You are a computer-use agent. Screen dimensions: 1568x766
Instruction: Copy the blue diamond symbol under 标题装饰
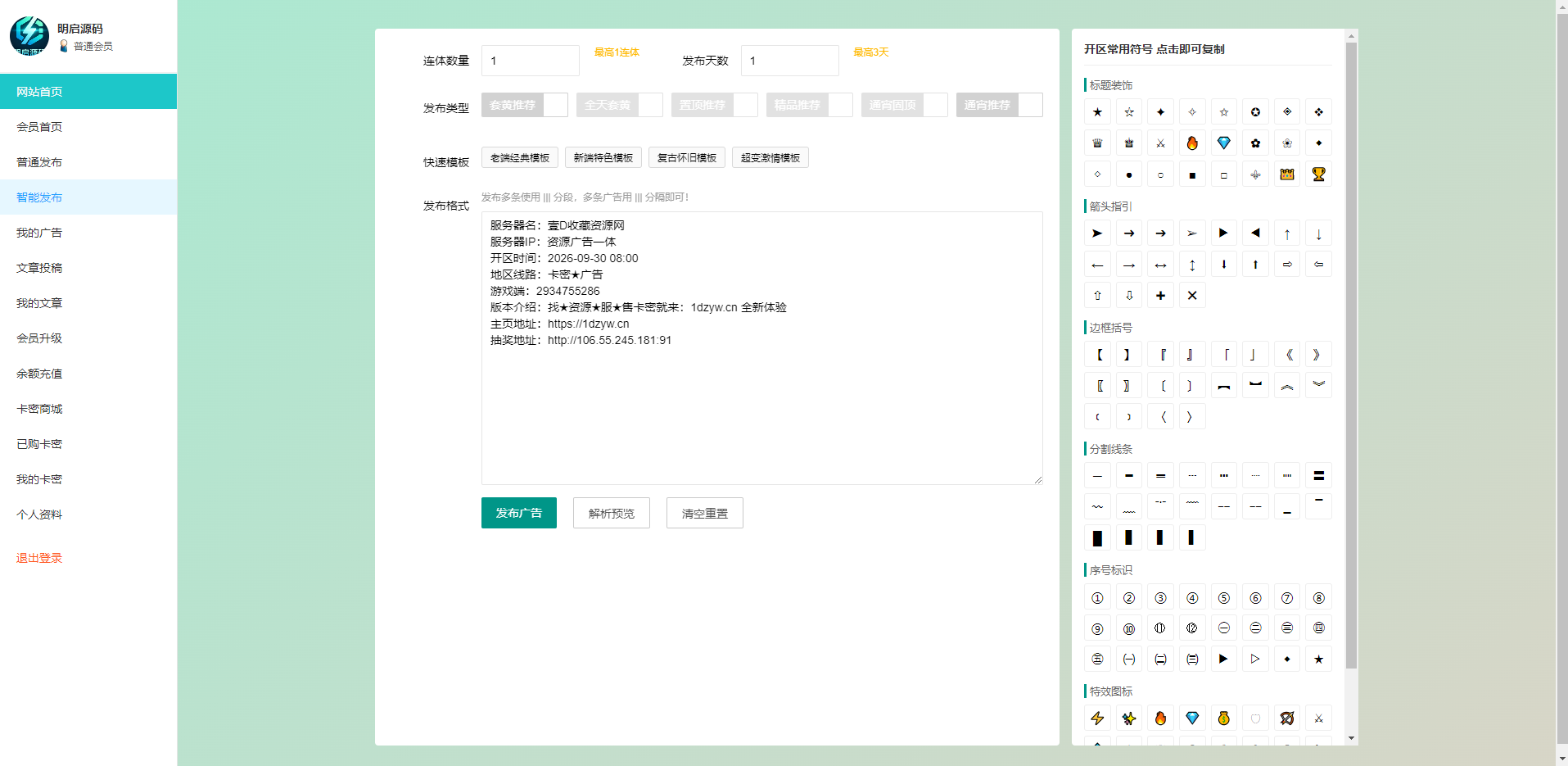[1224, 143]
